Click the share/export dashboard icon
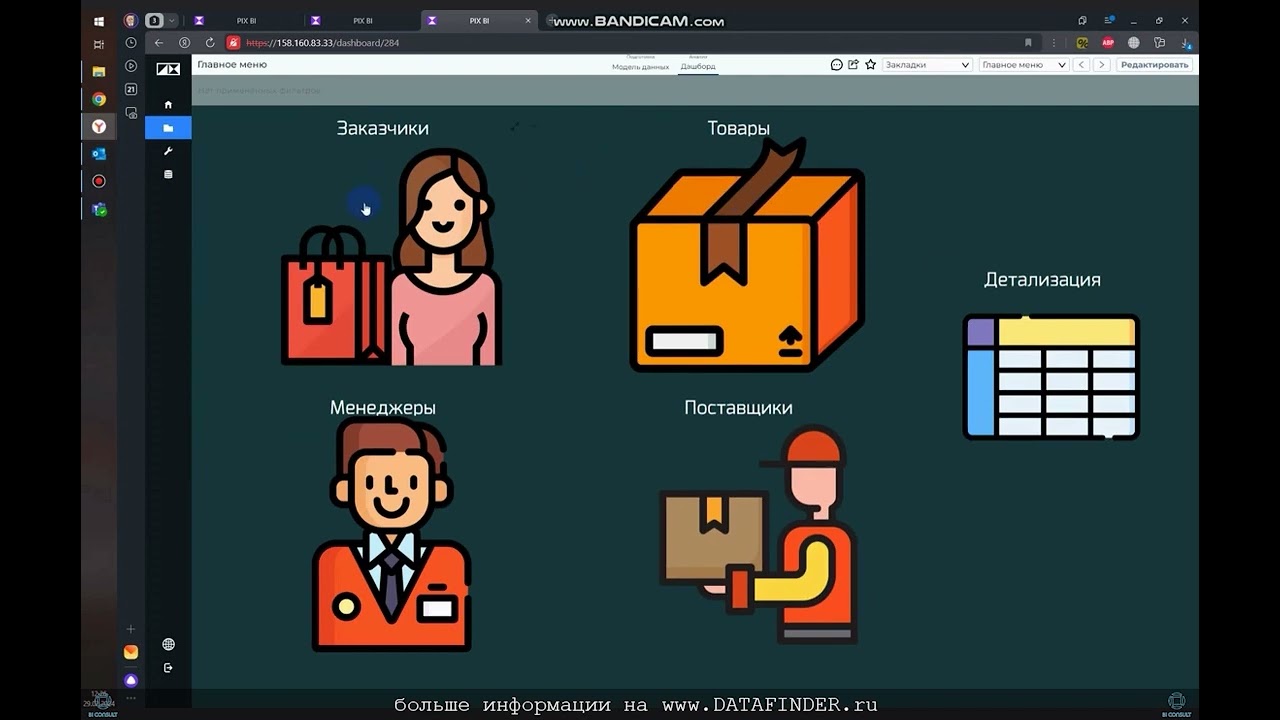The image size is (1280, 720). (x=853, y=64)
